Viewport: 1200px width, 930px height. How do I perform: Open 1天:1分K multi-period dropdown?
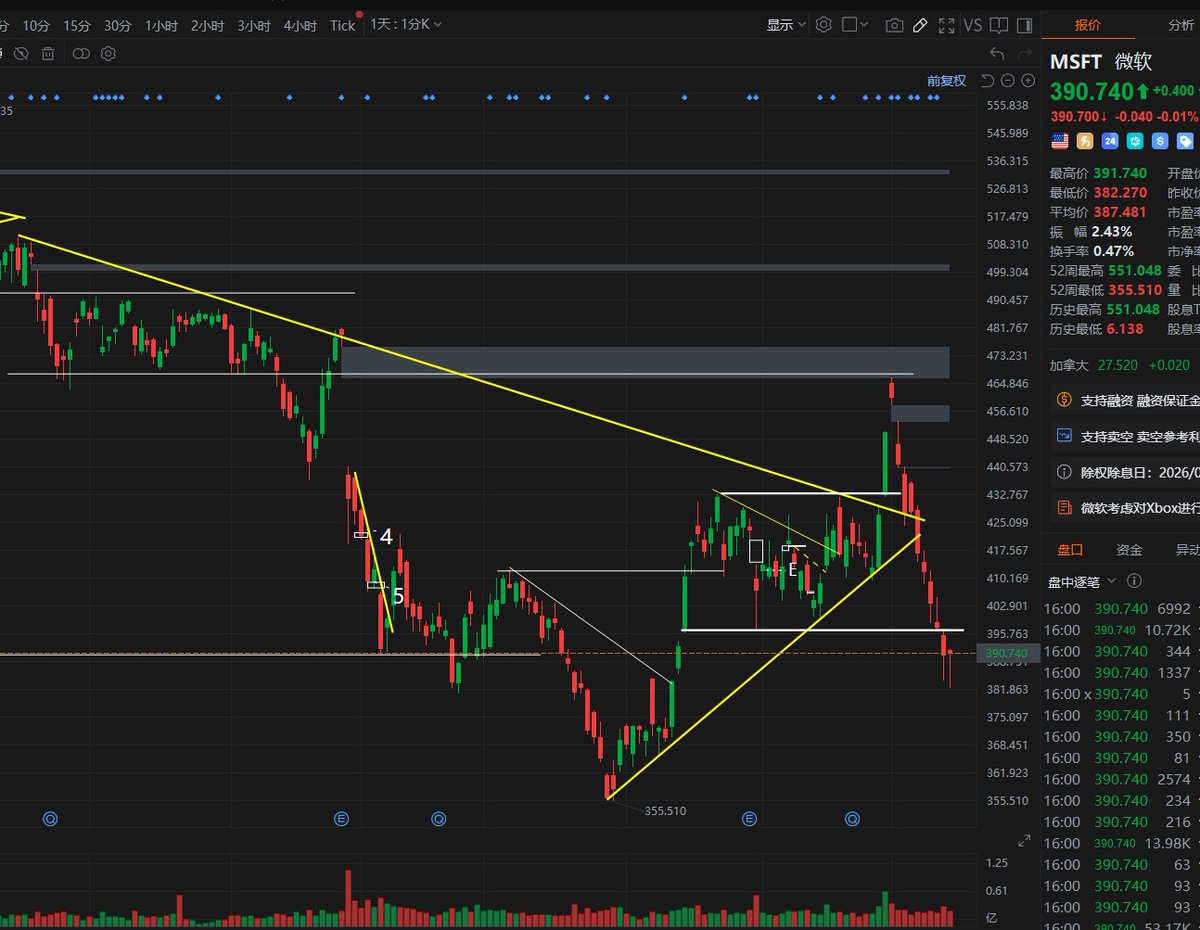pos(406,24)
